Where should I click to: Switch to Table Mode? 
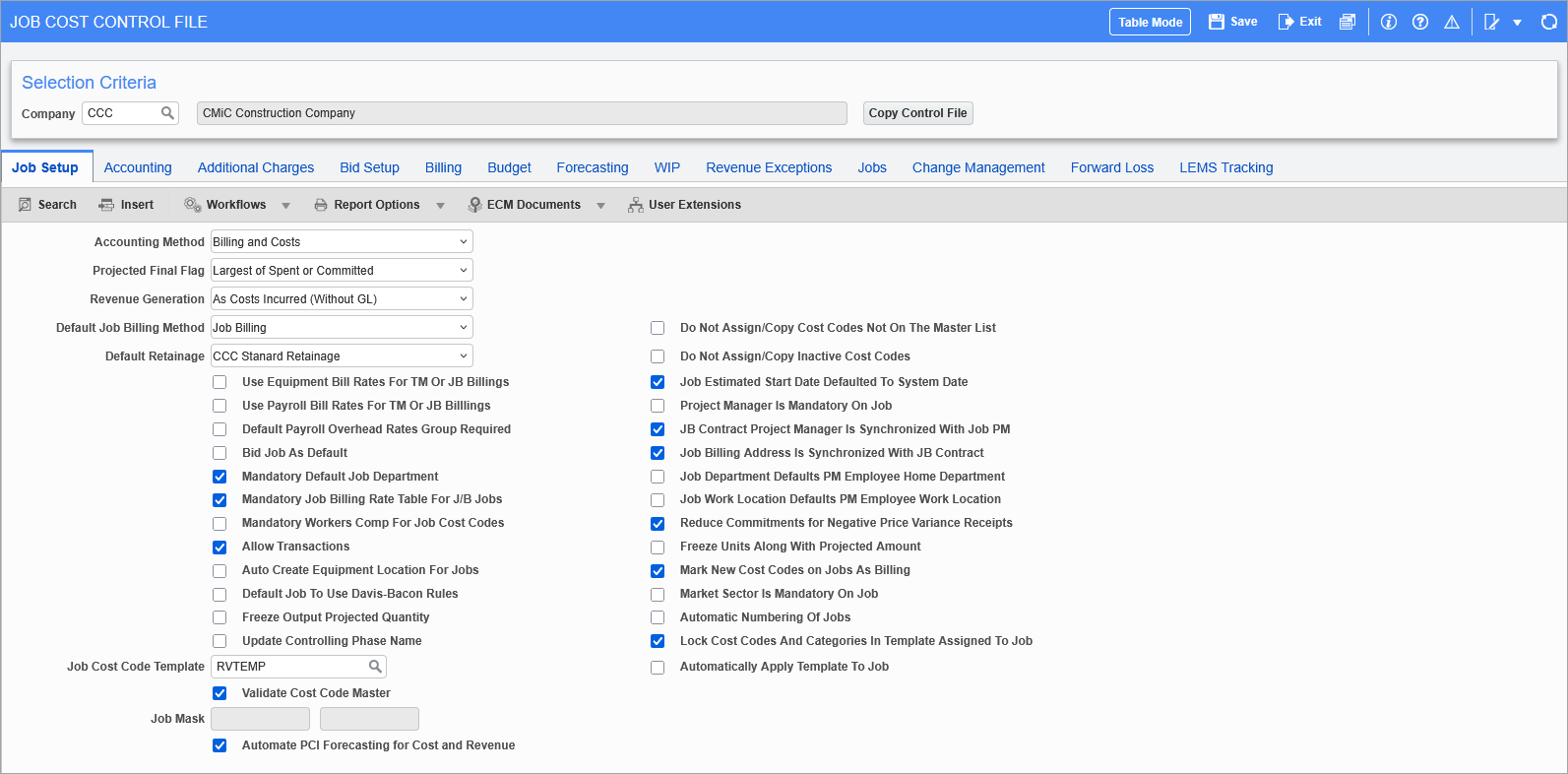pos(1150,22)
